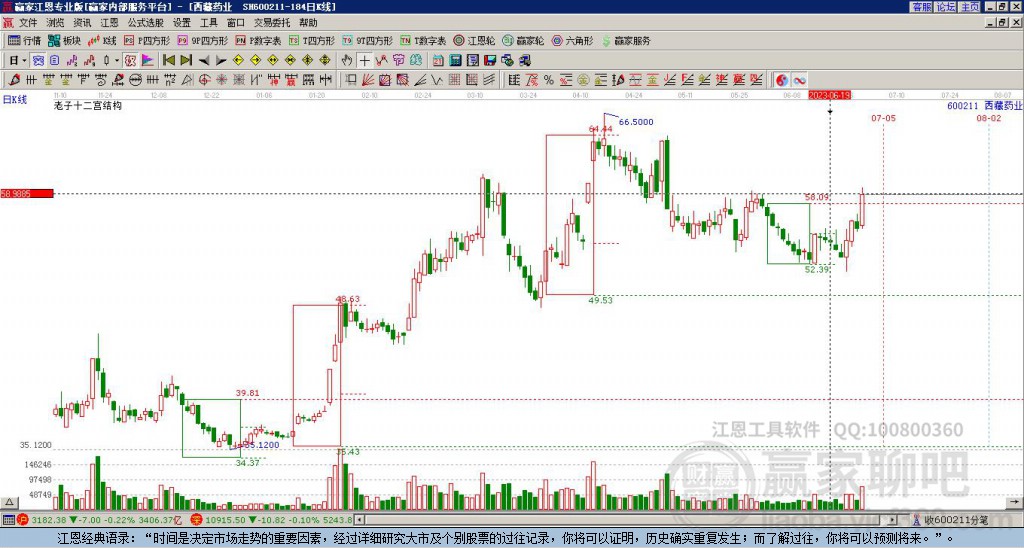Image resolution: width=1024 pixels, height=548 pixels.
Task: Open the T四方形 tool
Action: (312, 40)
